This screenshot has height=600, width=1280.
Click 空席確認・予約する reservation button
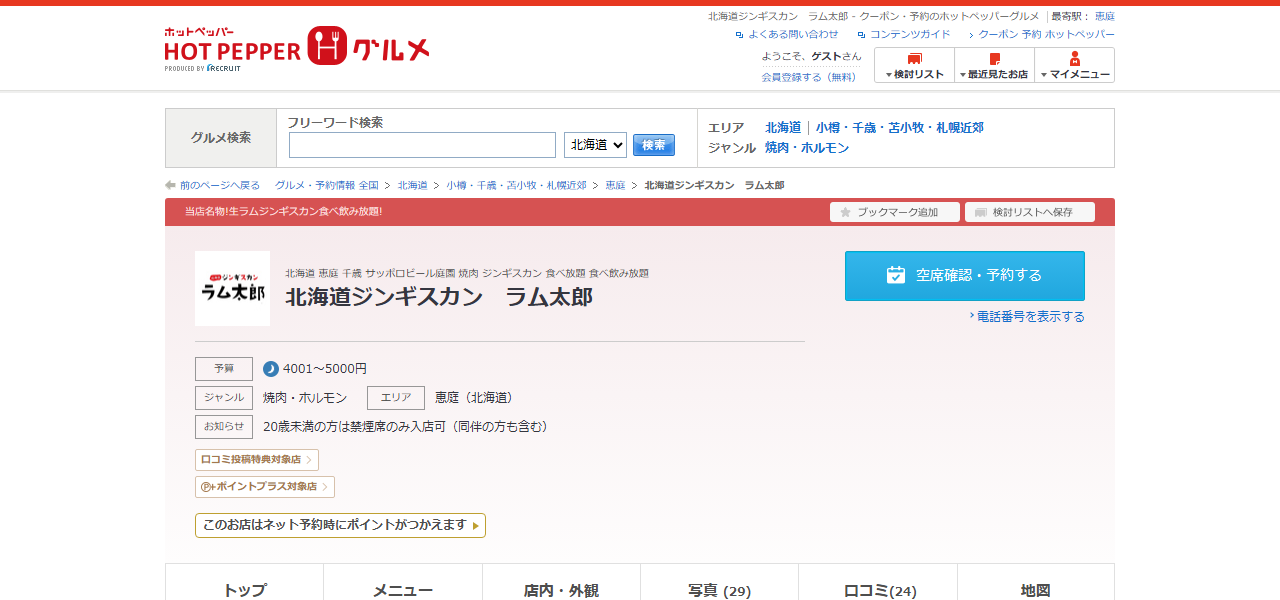point(965,276)
